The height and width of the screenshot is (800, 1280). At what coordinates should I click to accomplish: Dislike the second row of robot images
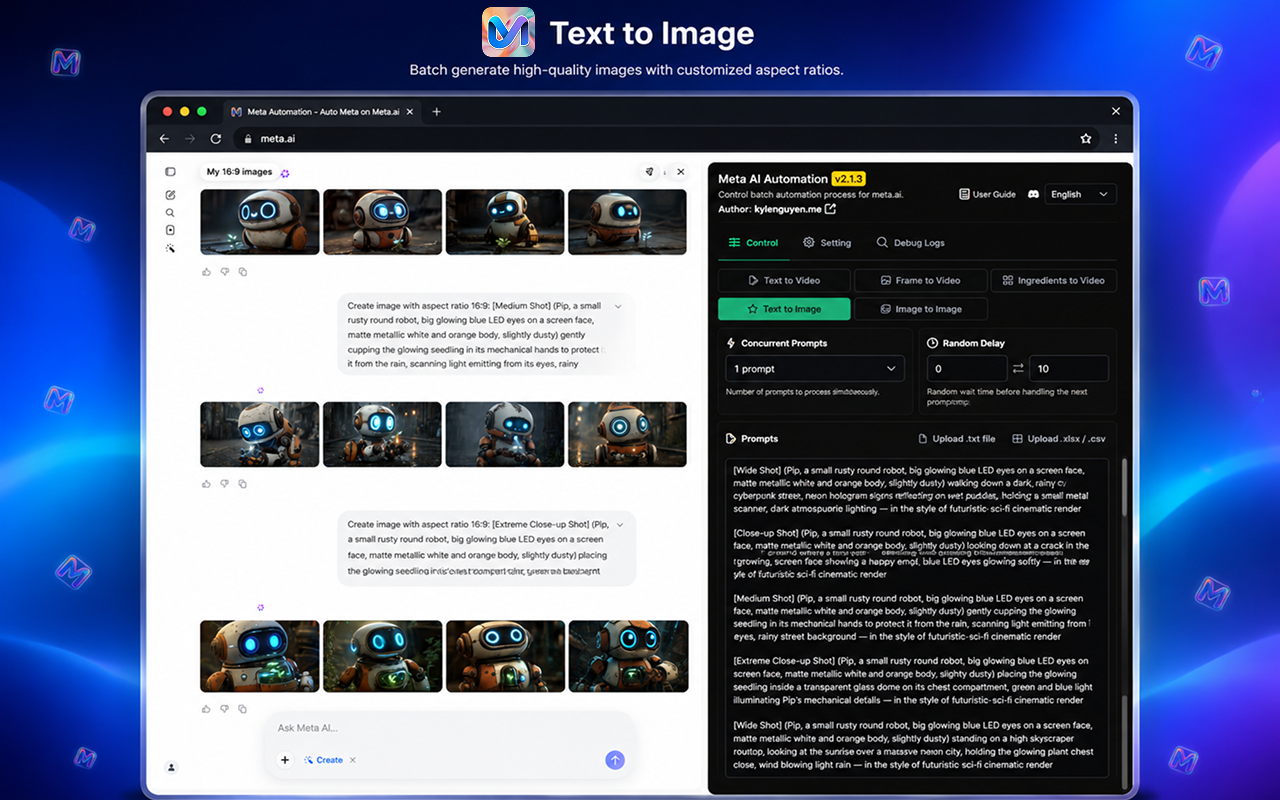tap(225, 484)
